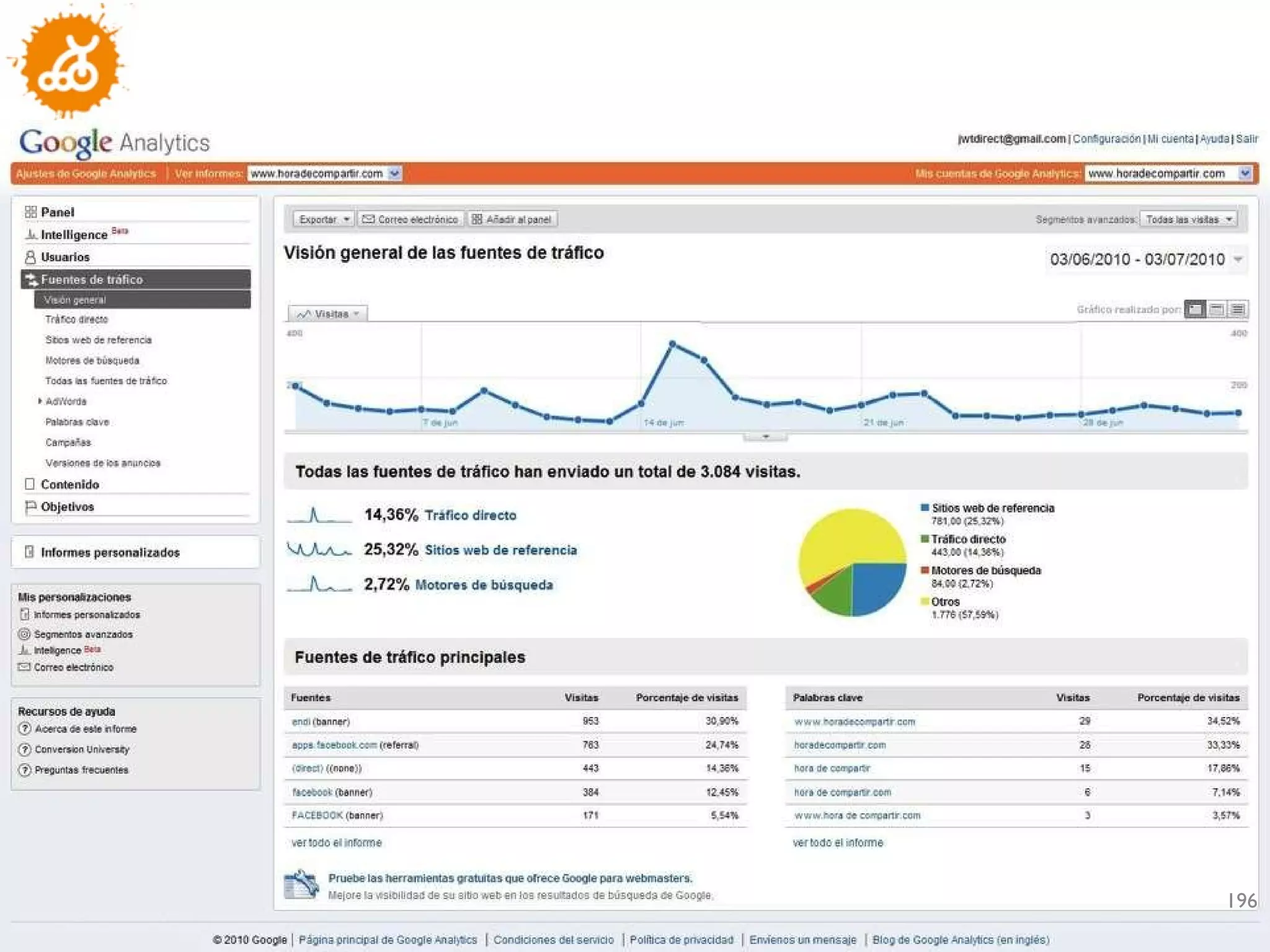Click the blue pie chart slice
The height and width of the screenshot is (952, 1270).
coord(874,586)
